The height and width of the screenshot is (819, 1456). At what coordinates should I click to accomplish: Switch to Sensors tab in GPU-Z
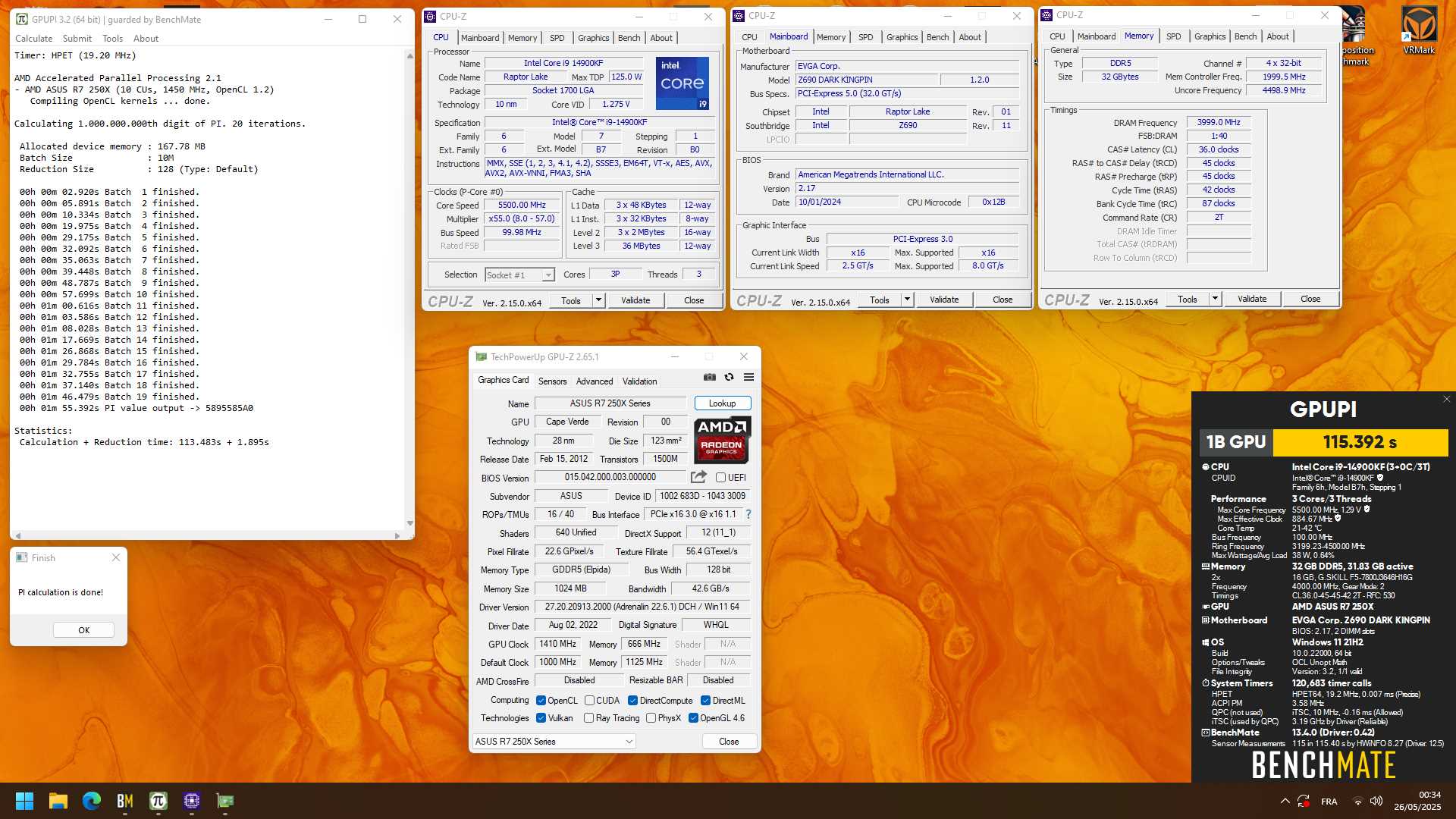point(552,381)
